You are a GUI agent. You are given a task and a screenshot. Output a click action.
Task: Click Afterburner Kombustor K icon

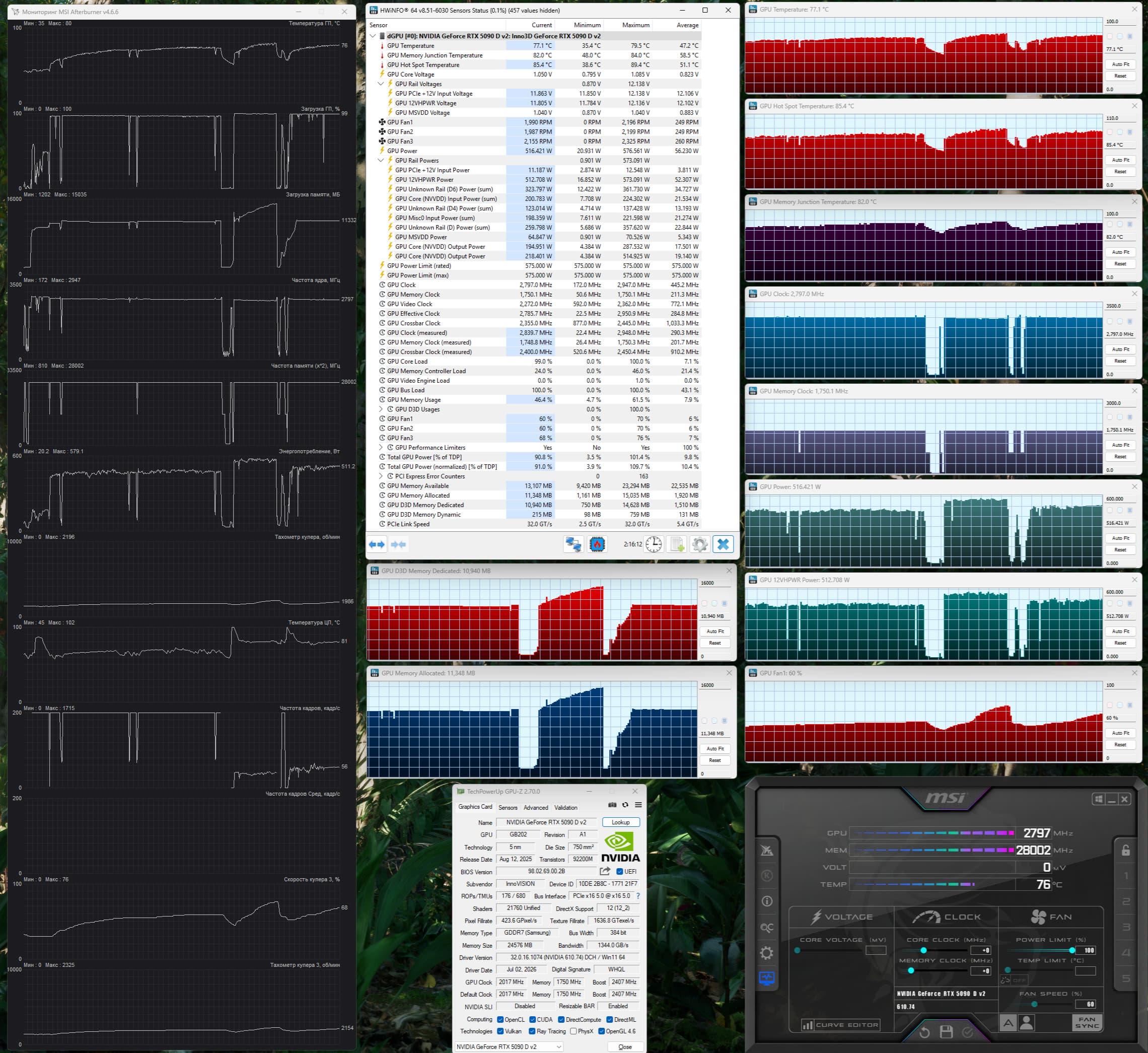pos(767,876)
